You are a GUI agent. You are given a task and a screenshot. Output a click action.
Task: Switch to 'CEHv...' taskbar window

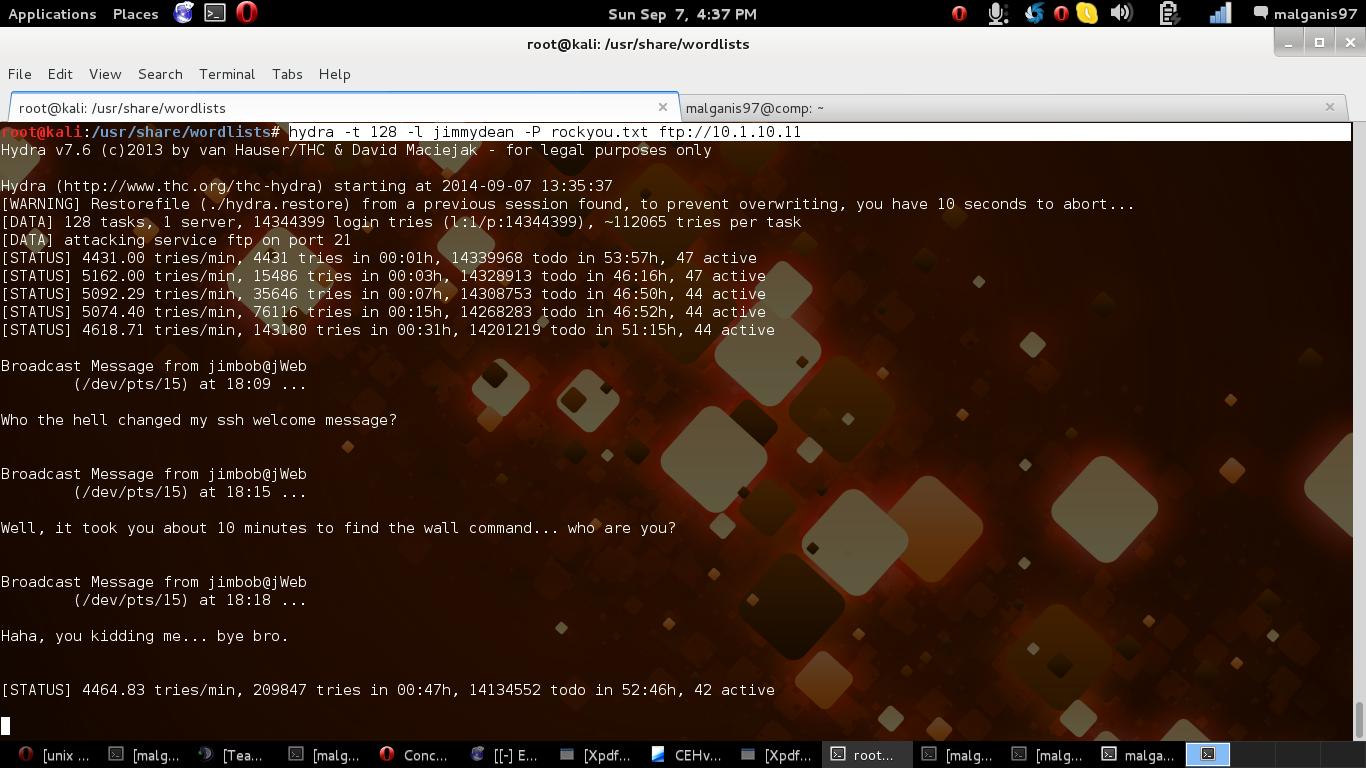click(x=687, y=755)
